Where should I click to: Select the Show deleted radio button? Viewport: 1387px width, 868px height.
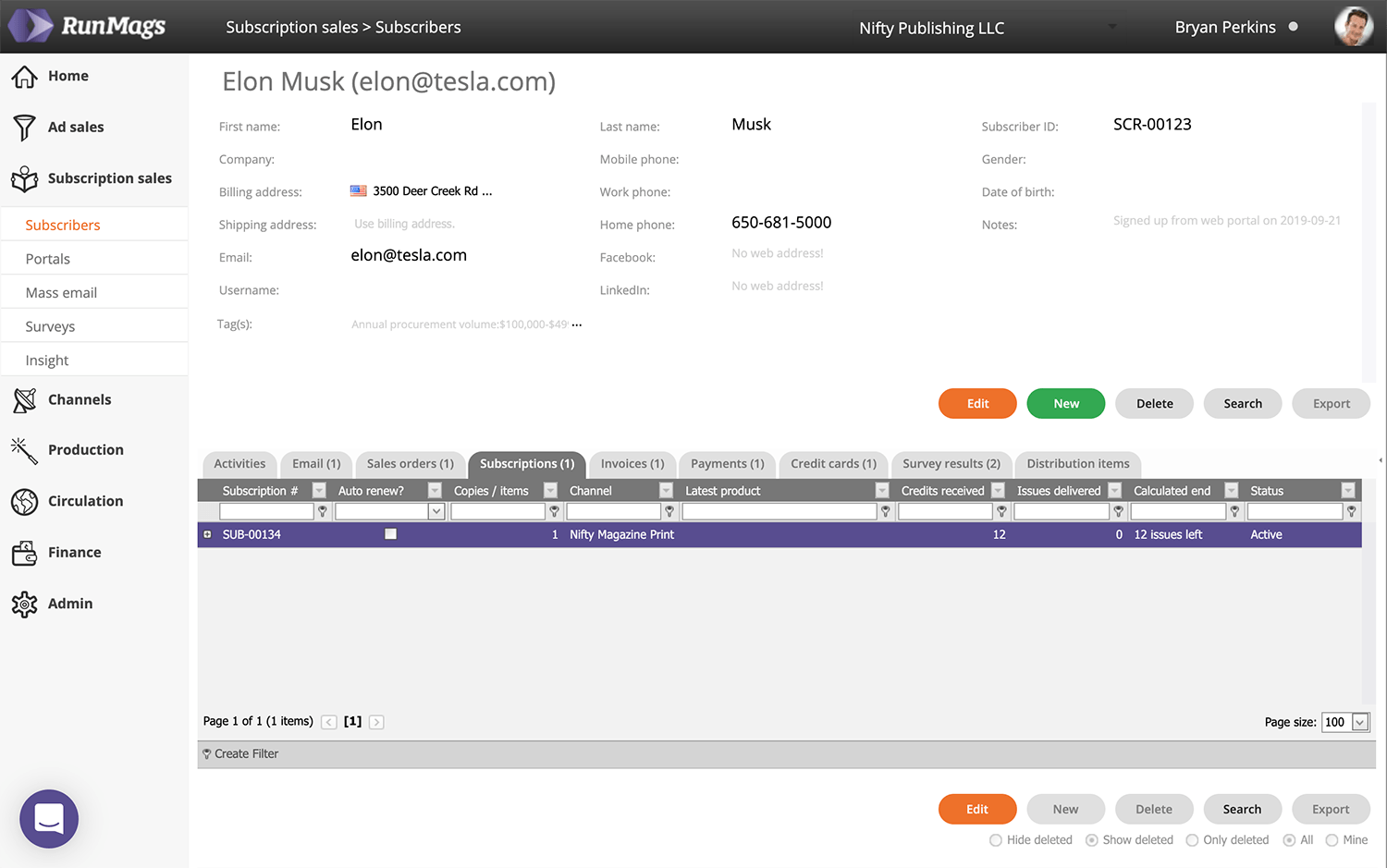pyautogui.click(x=1092, y=840)
